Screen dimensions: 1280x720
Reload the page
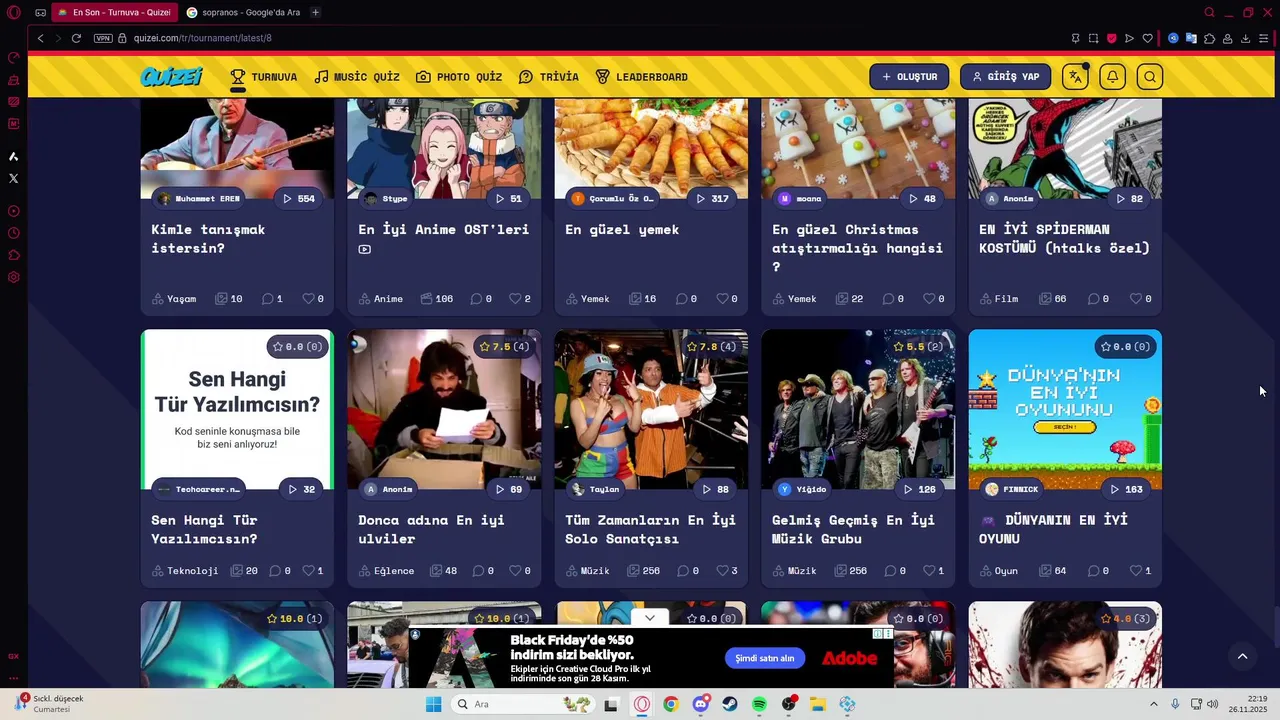click(76, 38)
